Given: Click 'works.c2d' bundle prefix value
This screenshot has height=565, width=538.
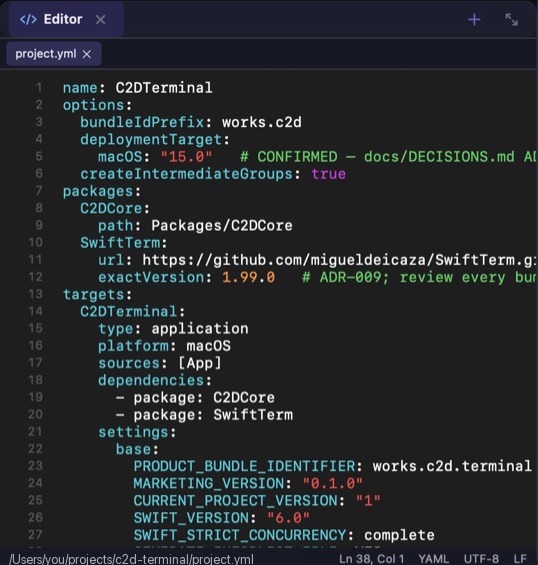Looking at the screenshot, I should click(262, 123).
